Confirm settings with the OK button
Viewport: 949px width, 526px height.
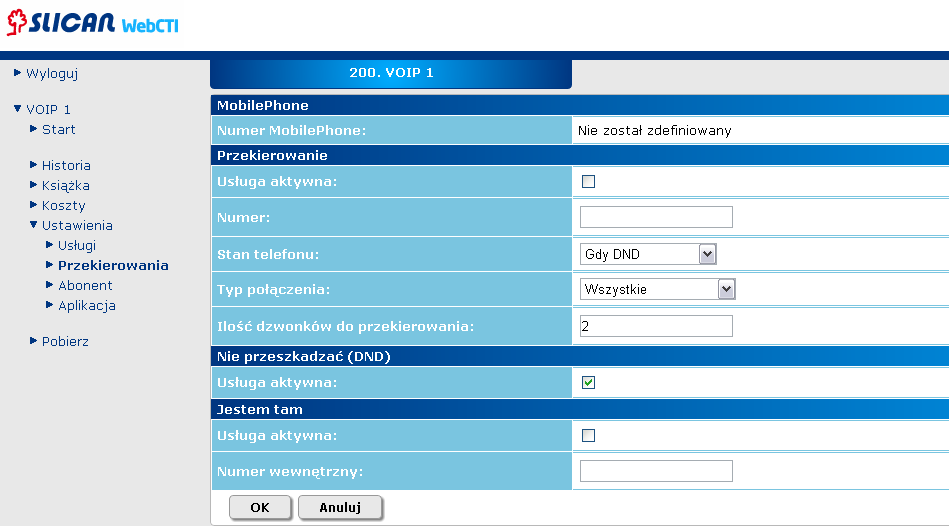(260, 507)
